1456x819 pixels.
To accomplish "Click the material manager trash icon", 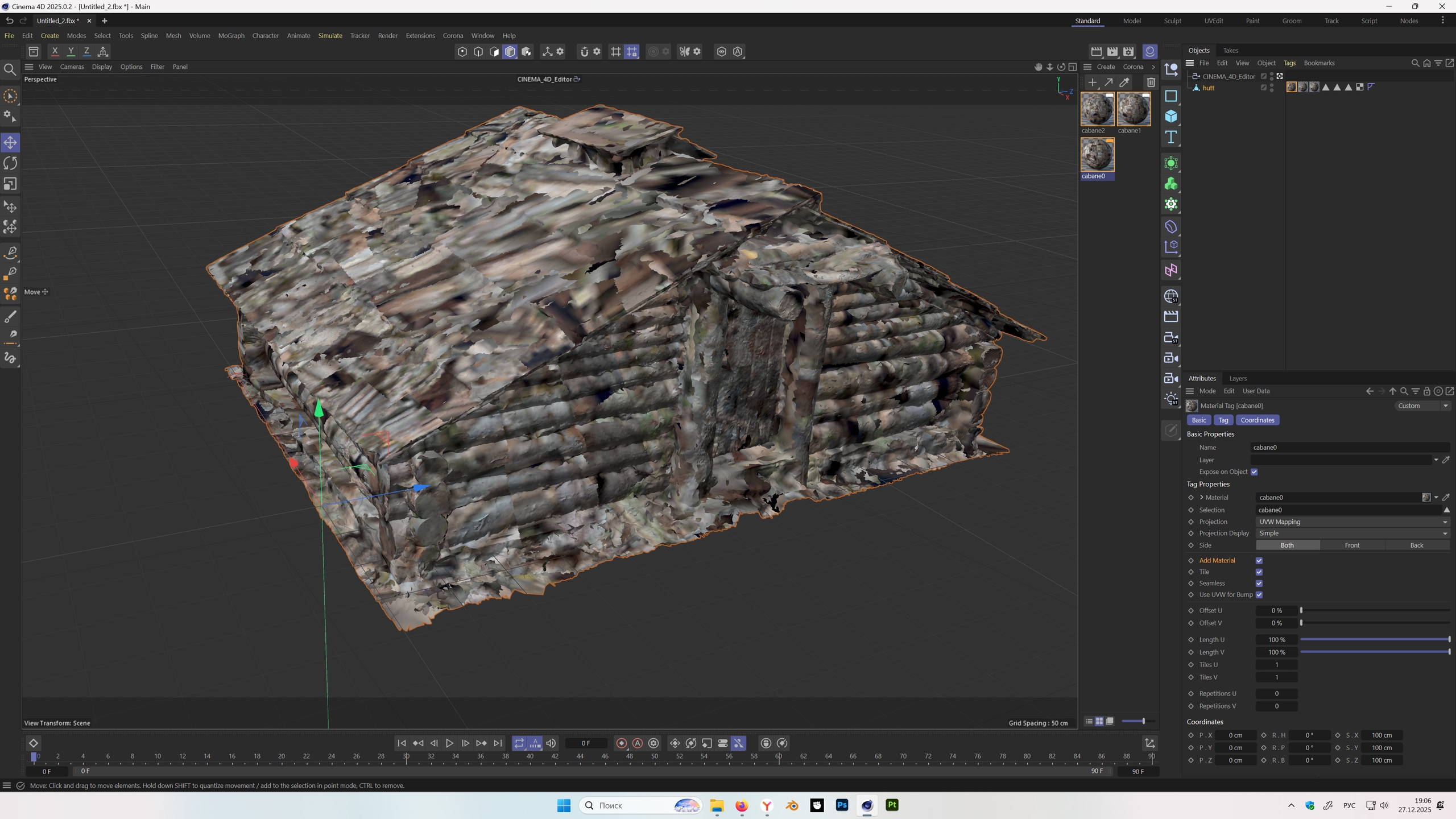I will click(1151, 82).
